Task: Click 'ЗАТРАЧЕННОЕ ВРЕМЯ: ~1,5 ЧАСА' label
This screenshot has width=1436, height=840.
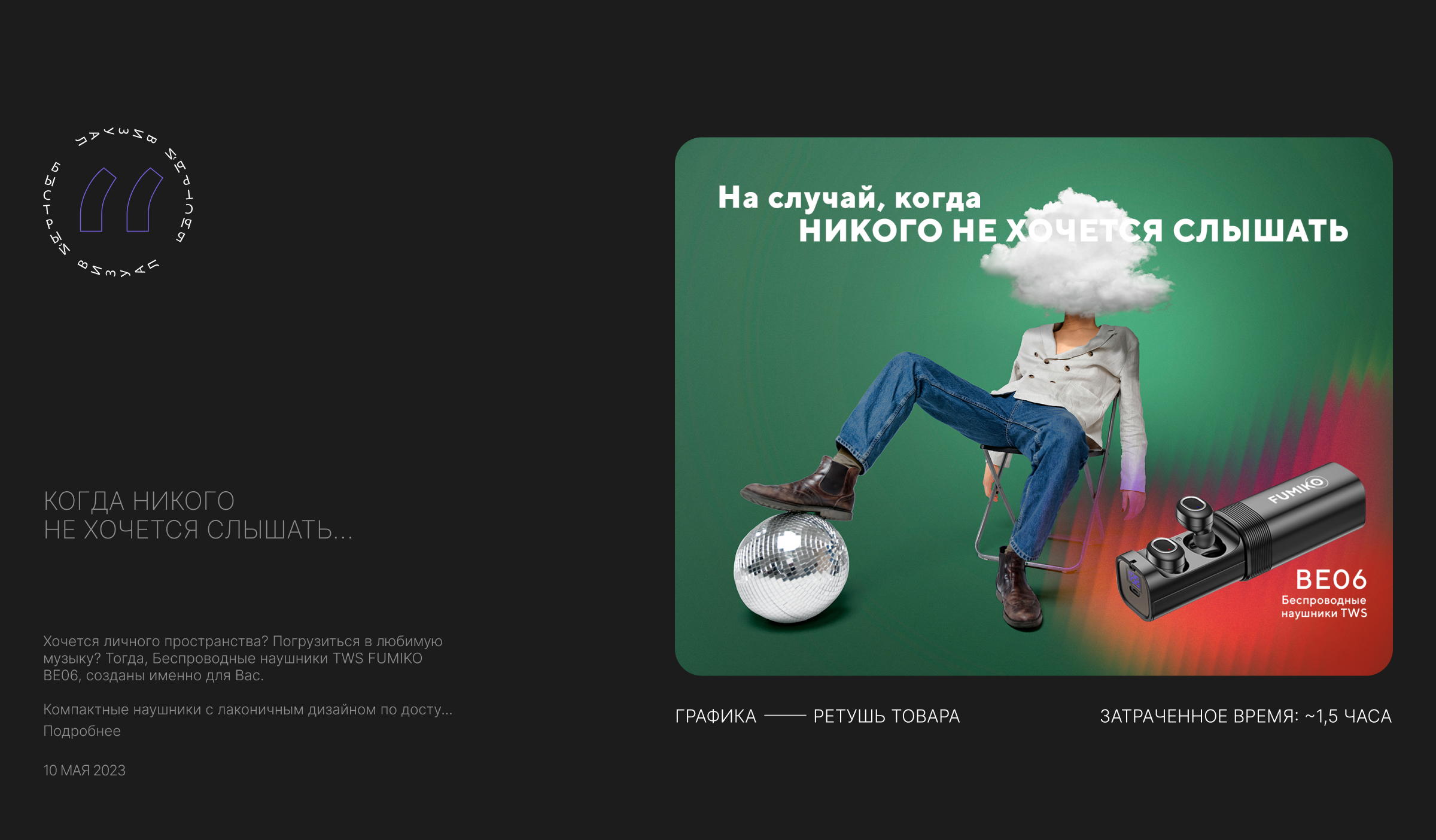Action: point(1246,716)
